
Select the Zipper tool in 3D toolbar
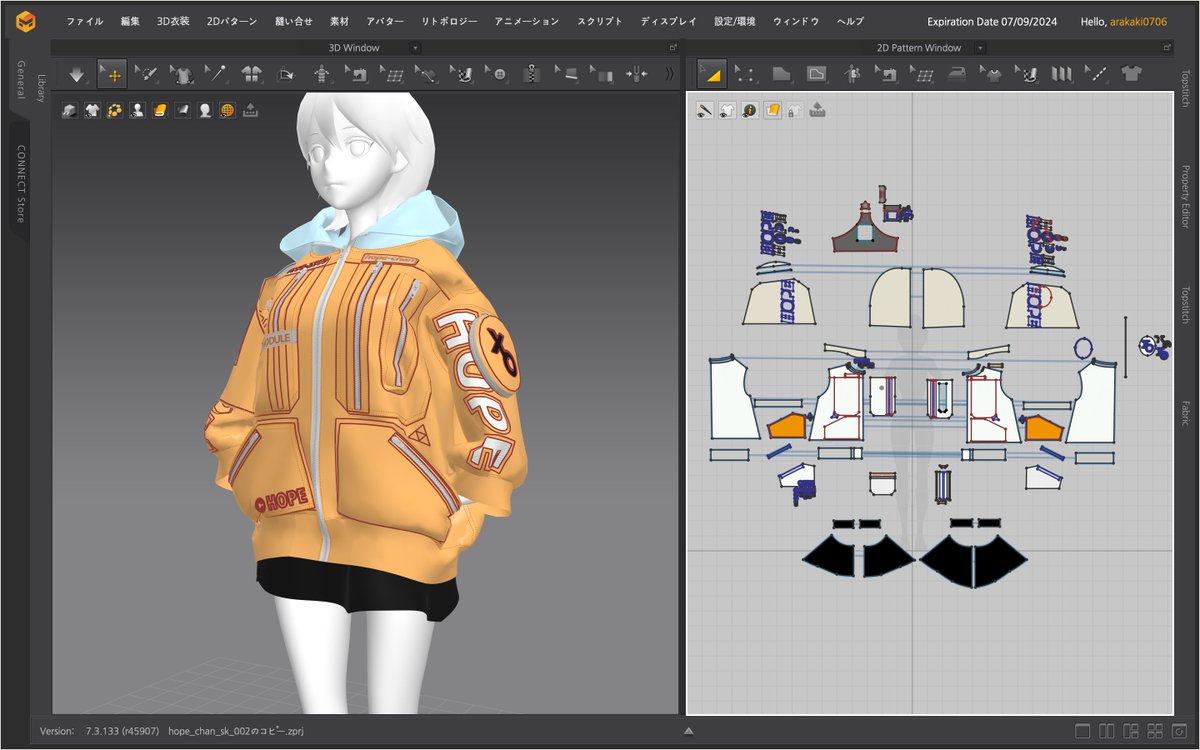point(533,73)
